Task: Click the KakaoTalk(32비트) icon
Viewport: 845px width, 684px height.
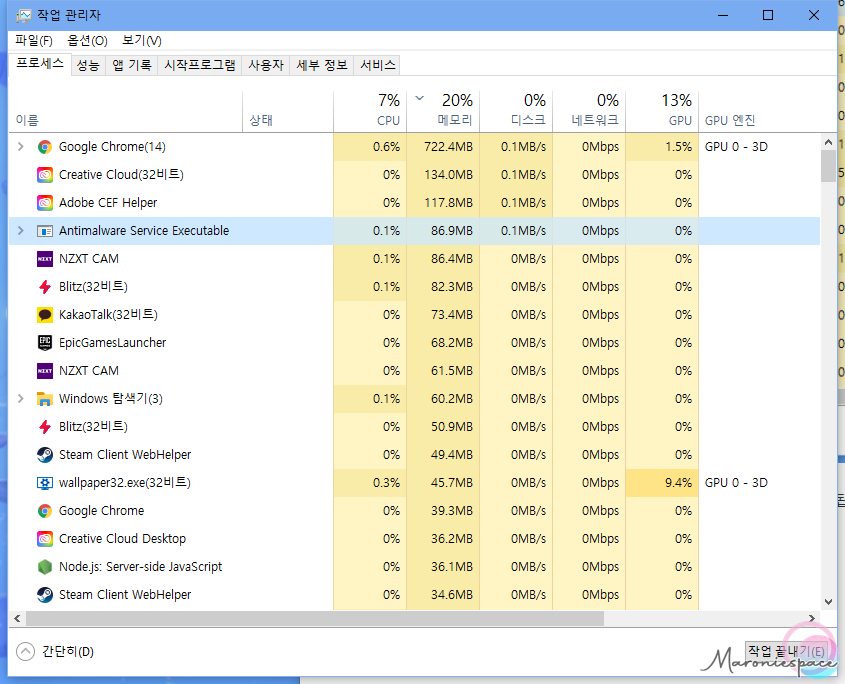Action: tap(45, 315)
